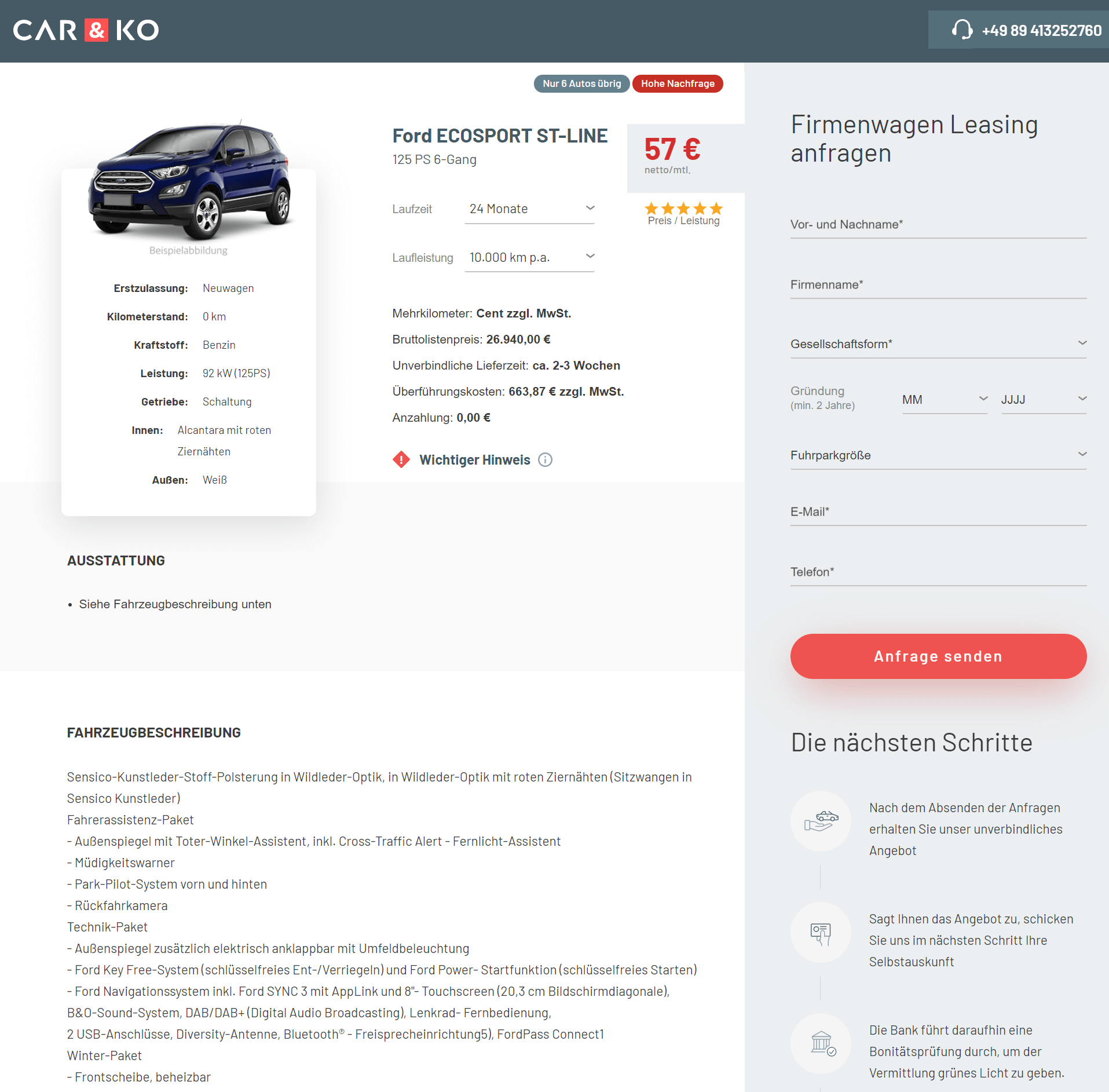Click the red warning diamond icon
Viewport: 1109px width, 1092px height.
(x=401, y=460)
